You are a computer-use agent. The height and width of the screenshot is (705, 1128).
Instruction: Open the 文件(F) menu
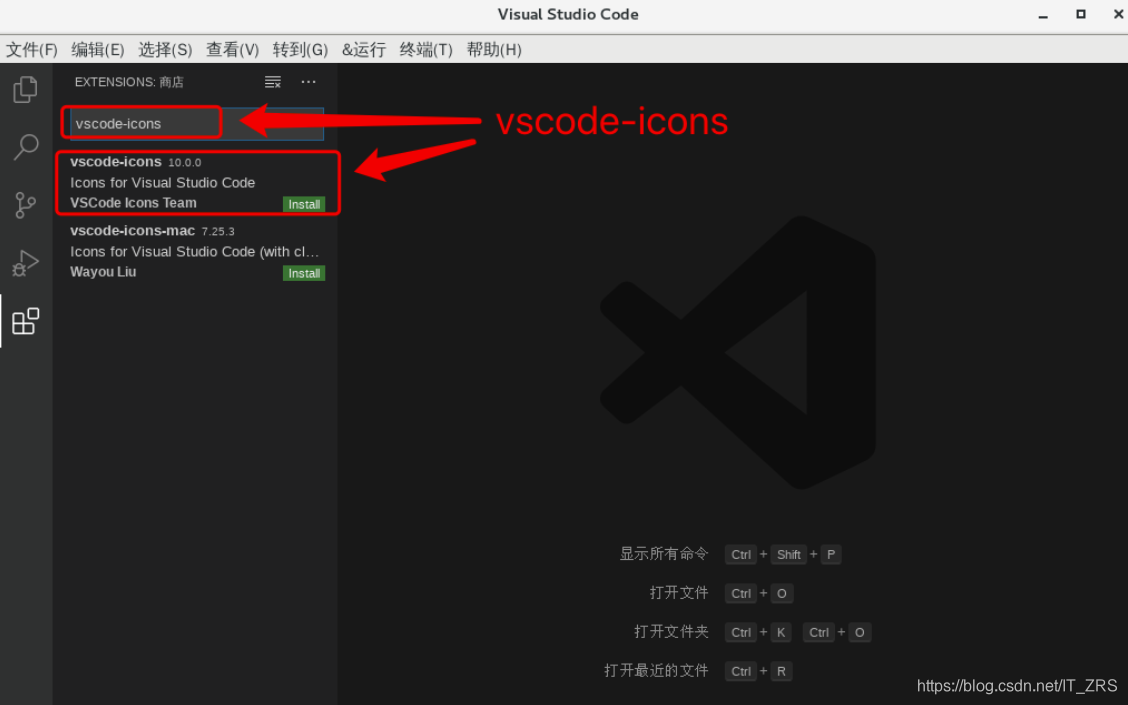click(x=32, y=50)
